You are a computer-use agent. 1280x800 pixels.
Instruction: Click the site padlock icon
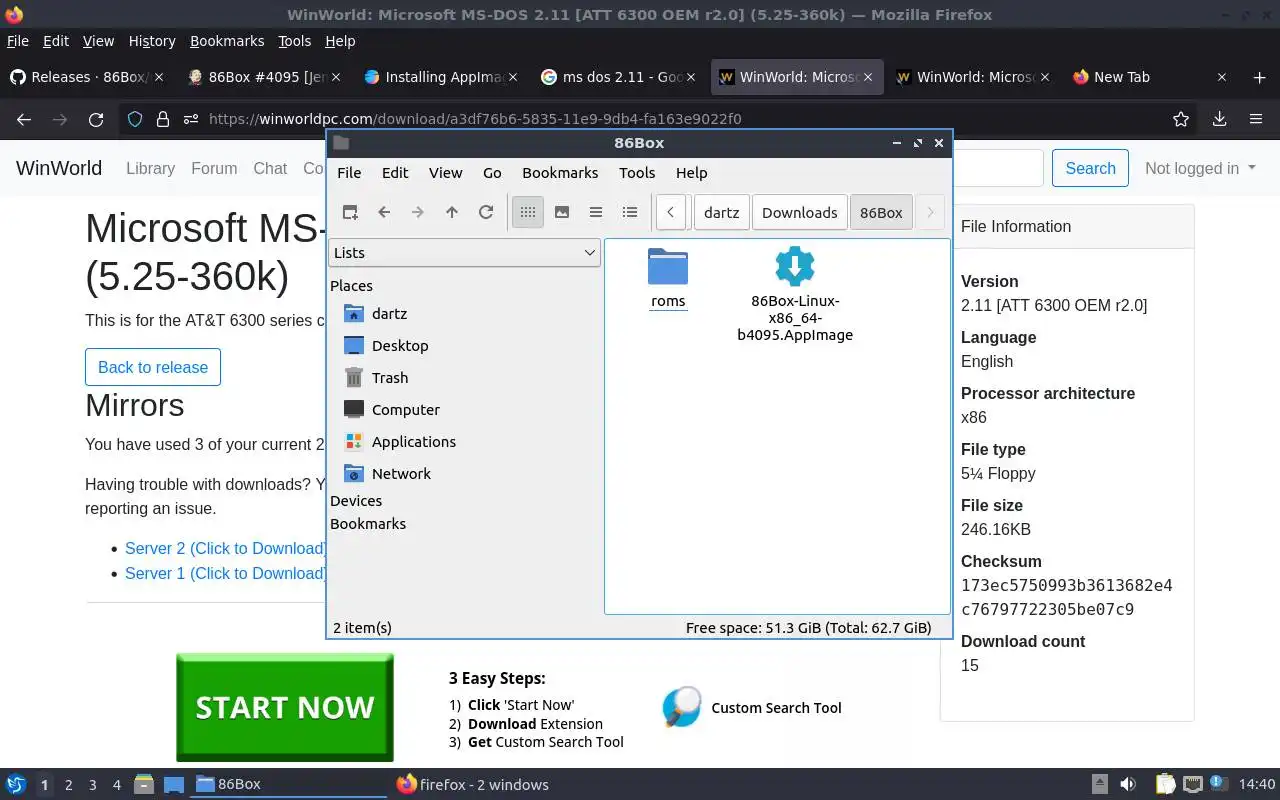click(x=162, y=119)
